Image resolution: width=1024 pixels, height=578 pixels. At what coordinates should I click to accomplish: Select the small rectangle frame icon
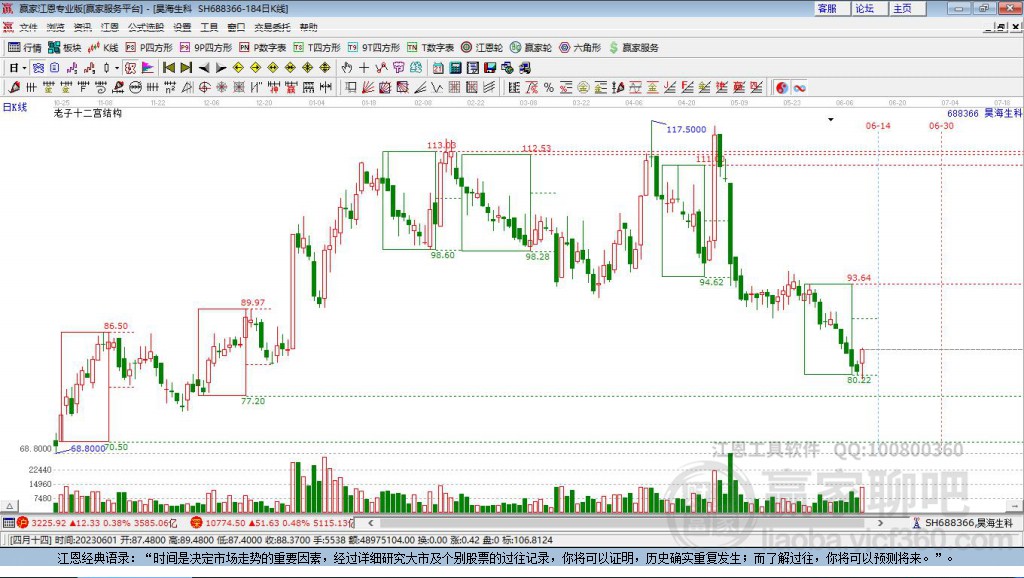click(351, 88)
